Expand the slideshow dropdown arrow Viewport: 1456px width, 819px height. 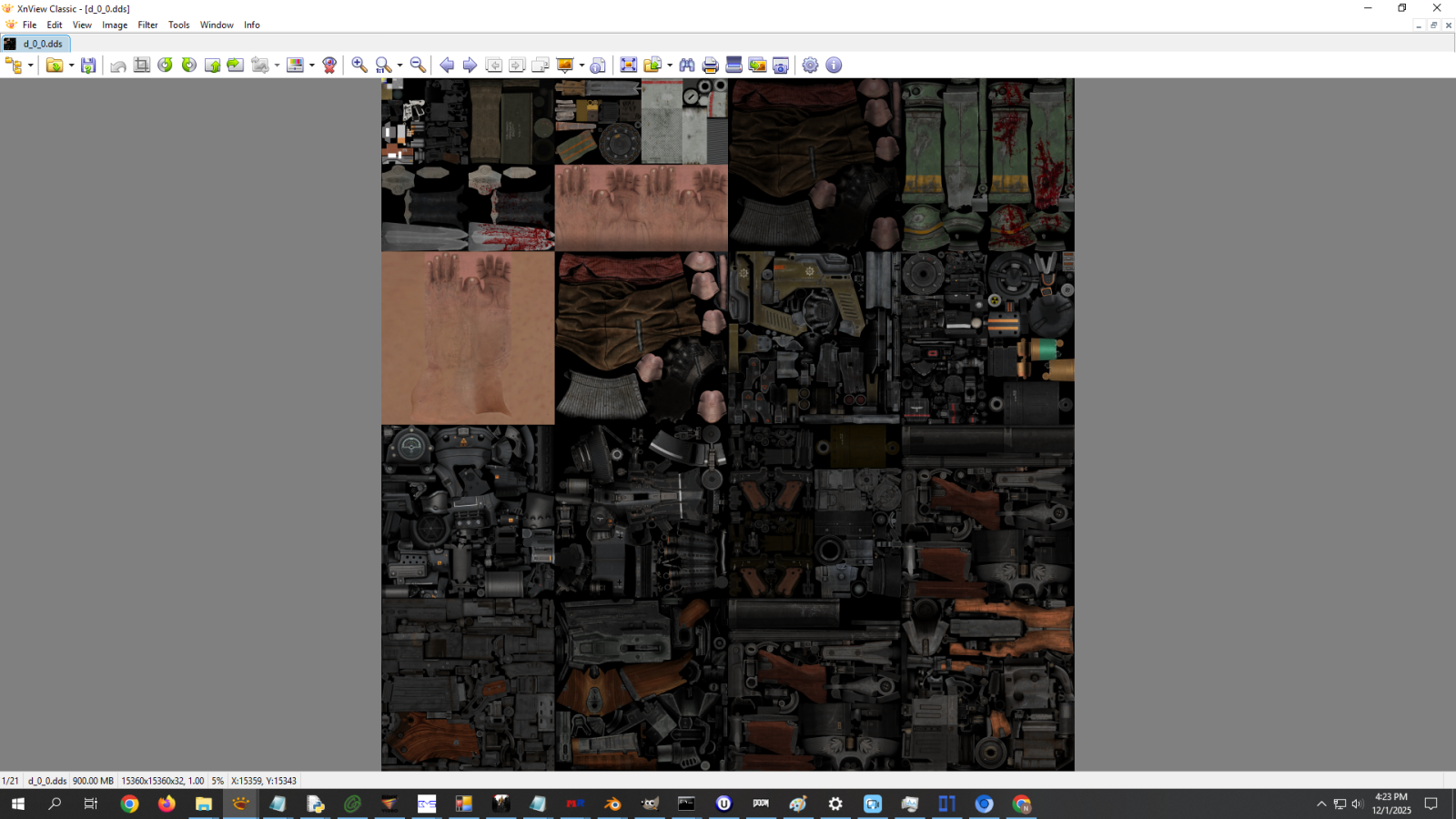click(581, 66)
